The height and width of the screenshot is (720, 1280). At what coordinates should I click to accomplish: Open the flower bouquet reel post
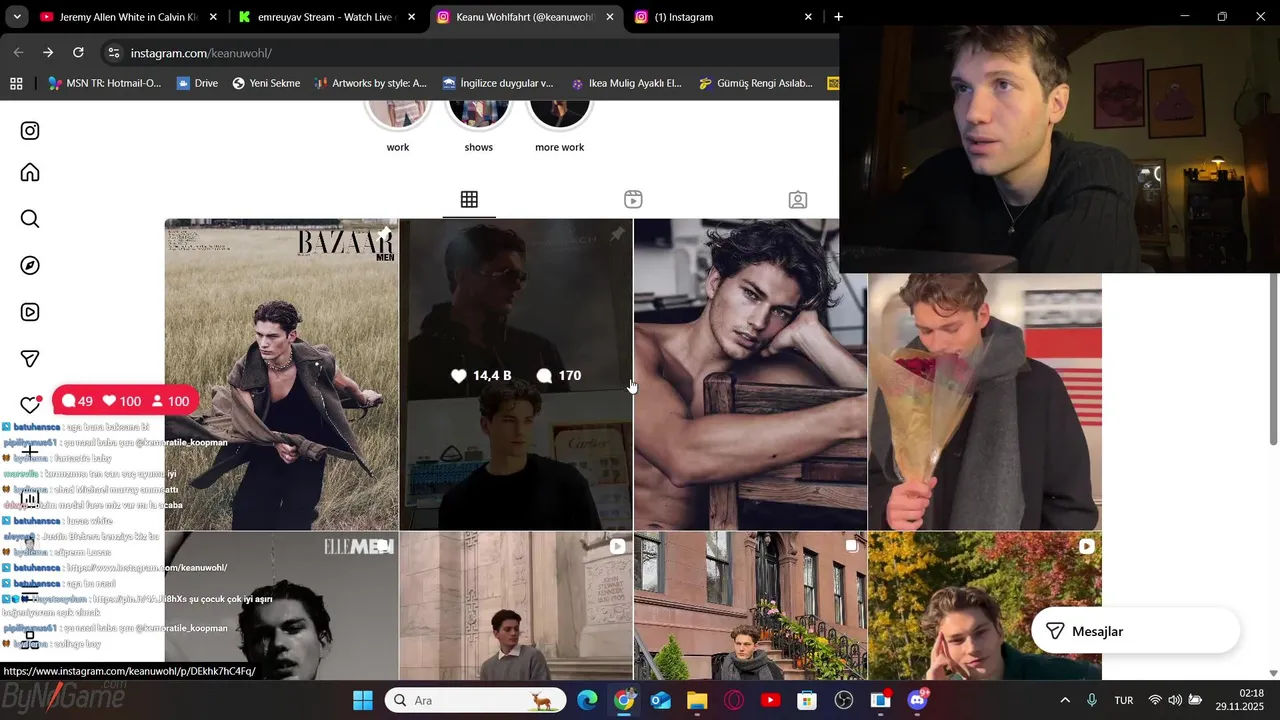point(984,402)
